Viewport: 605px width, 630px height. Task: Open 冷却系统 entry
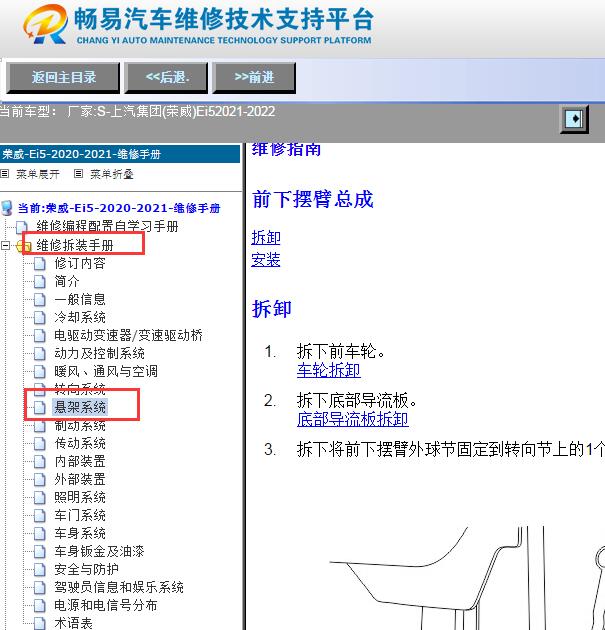(x=80, y=317)
